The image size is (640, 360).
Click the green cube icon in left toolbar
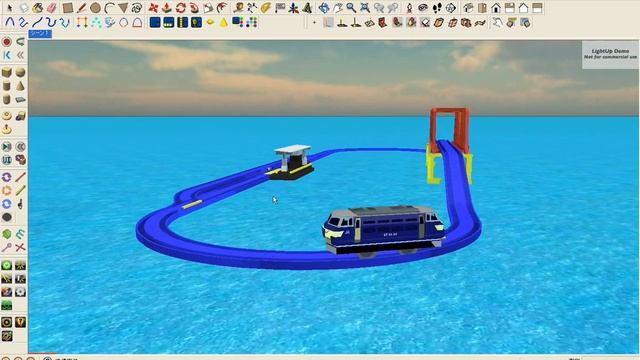pyautogui.click(x=7, y=234)
